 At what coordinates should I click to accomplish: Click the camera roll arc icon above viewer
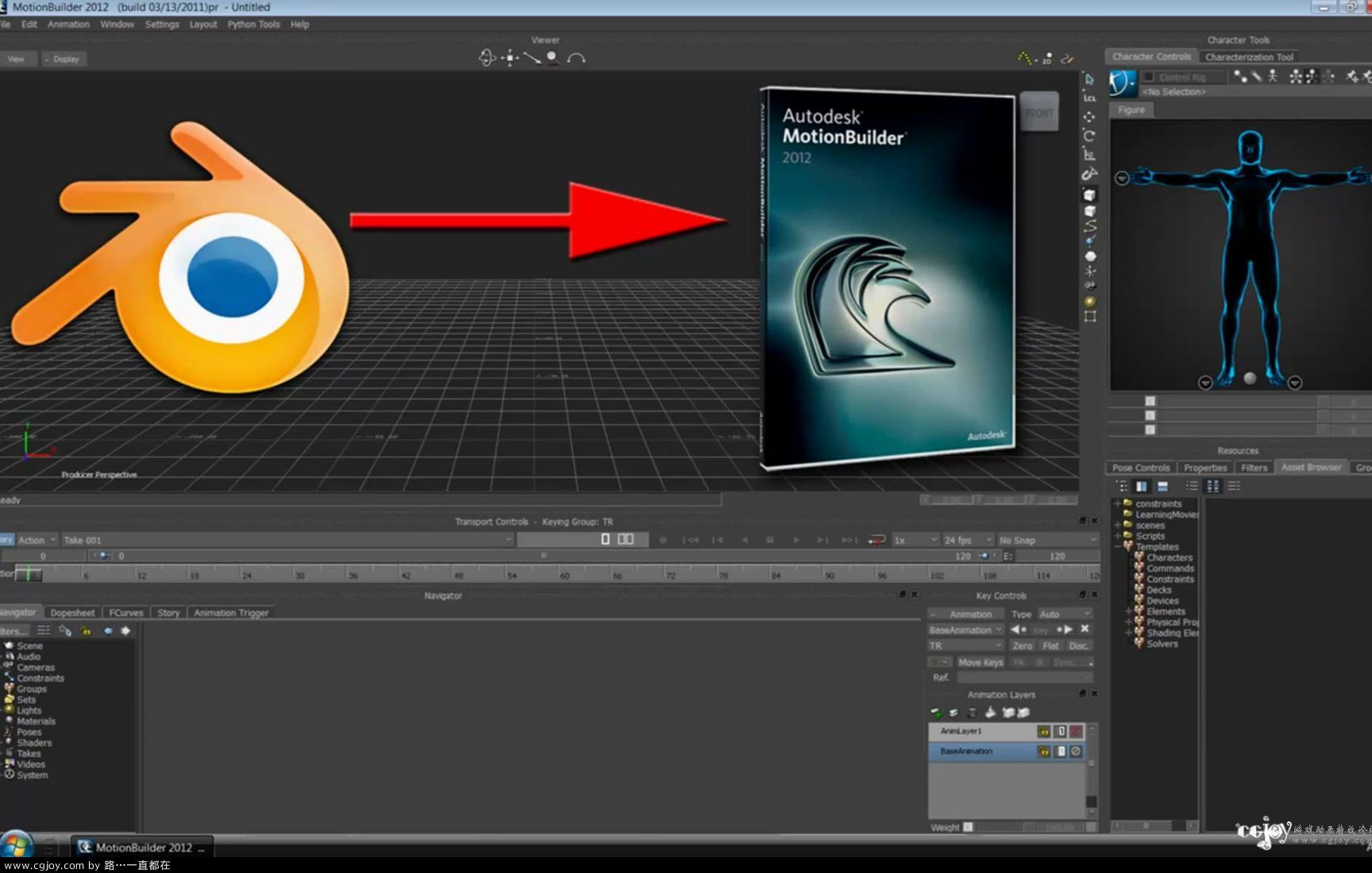tap(576, 58)
